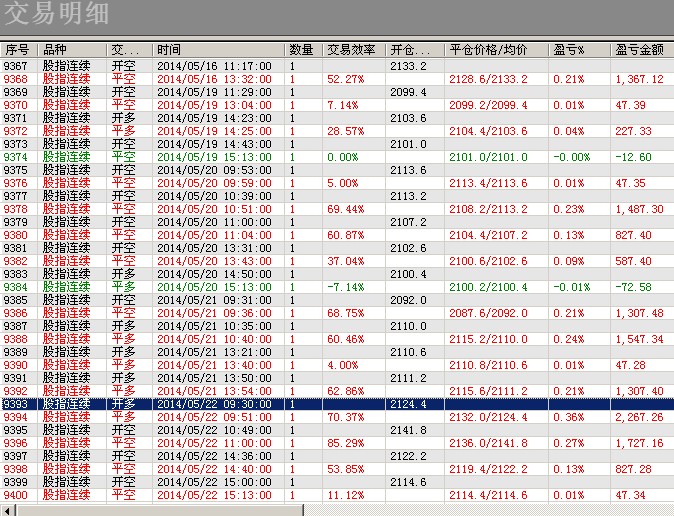Click opening price 2141.8
Screen dimensions: 674x516
pyautogui.click(x=408, y=430)
